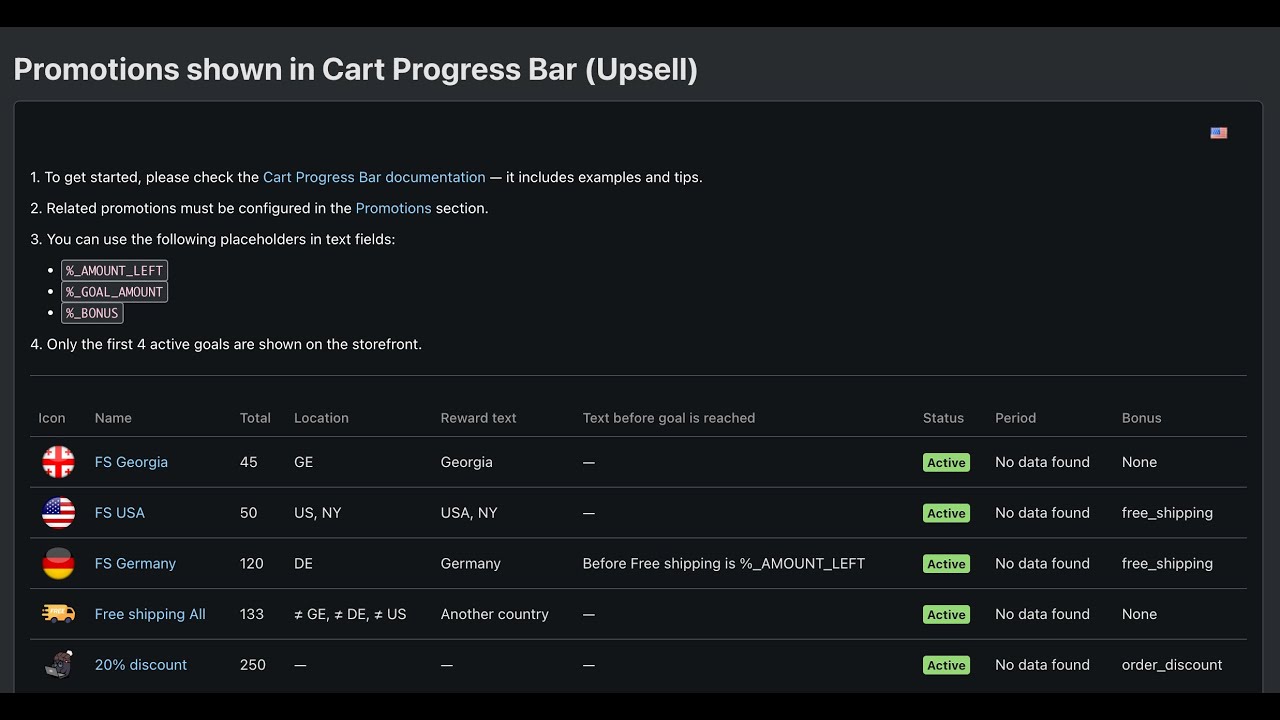Click the %_BONUS placeholder tag
Viewport: 1280px width, 720px height.
point(92,313)
